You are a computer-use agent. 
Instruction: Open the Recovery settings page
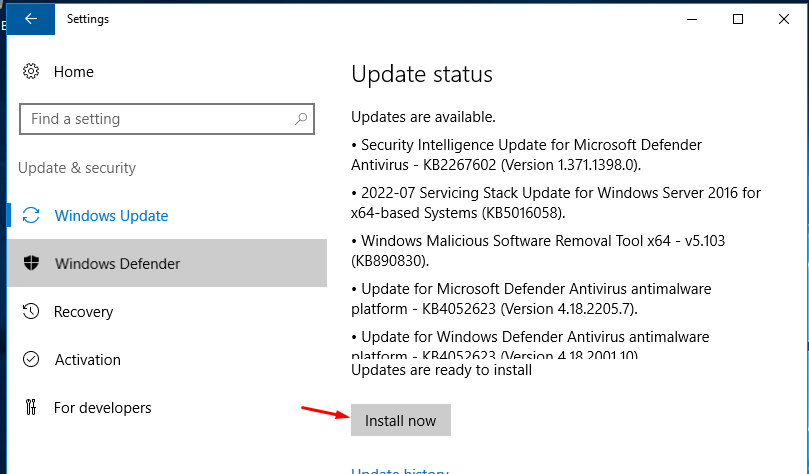(83, 312)
